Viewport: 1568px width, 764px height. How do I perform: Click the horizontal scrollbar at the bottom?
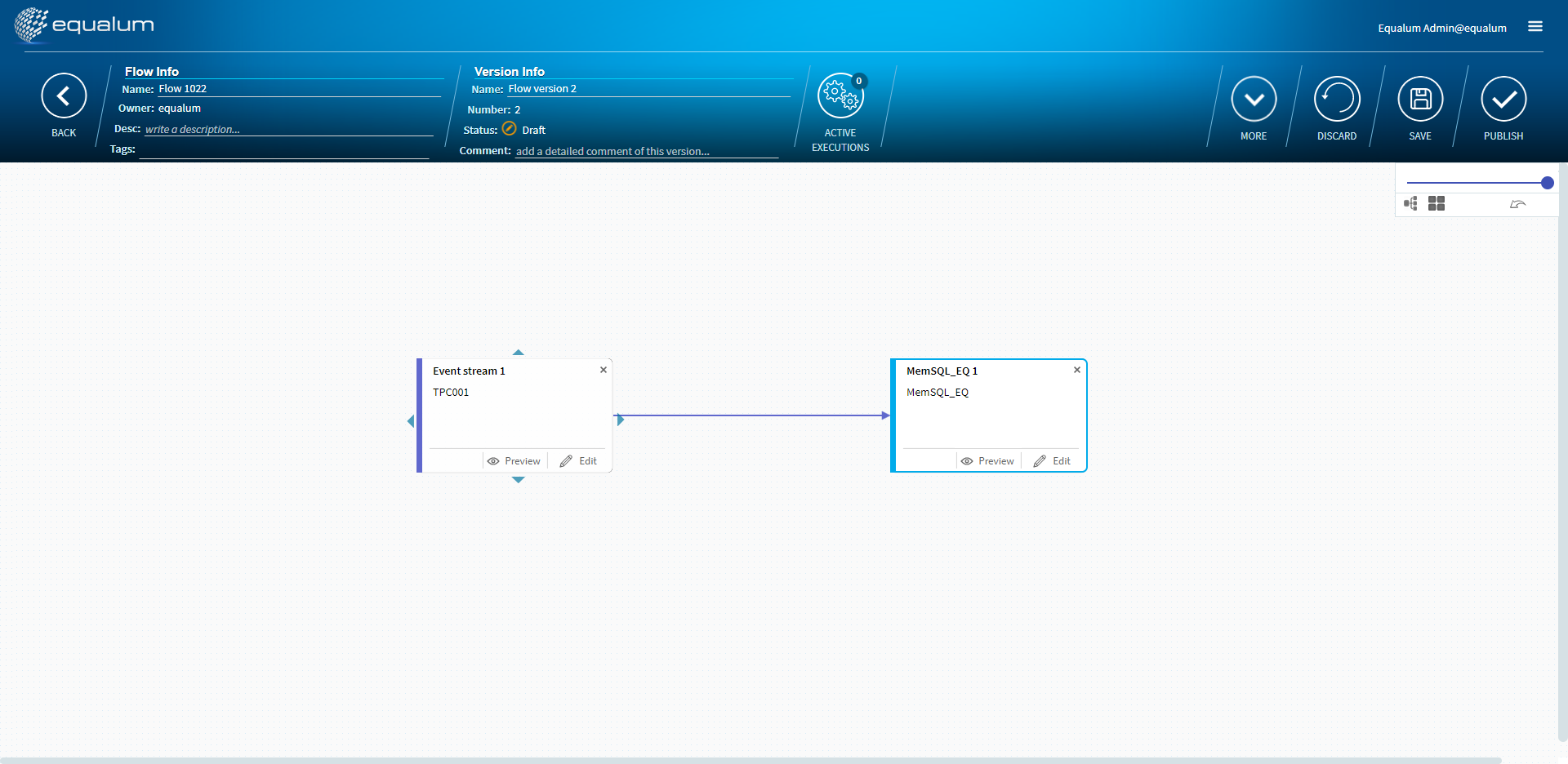(751, 760)
